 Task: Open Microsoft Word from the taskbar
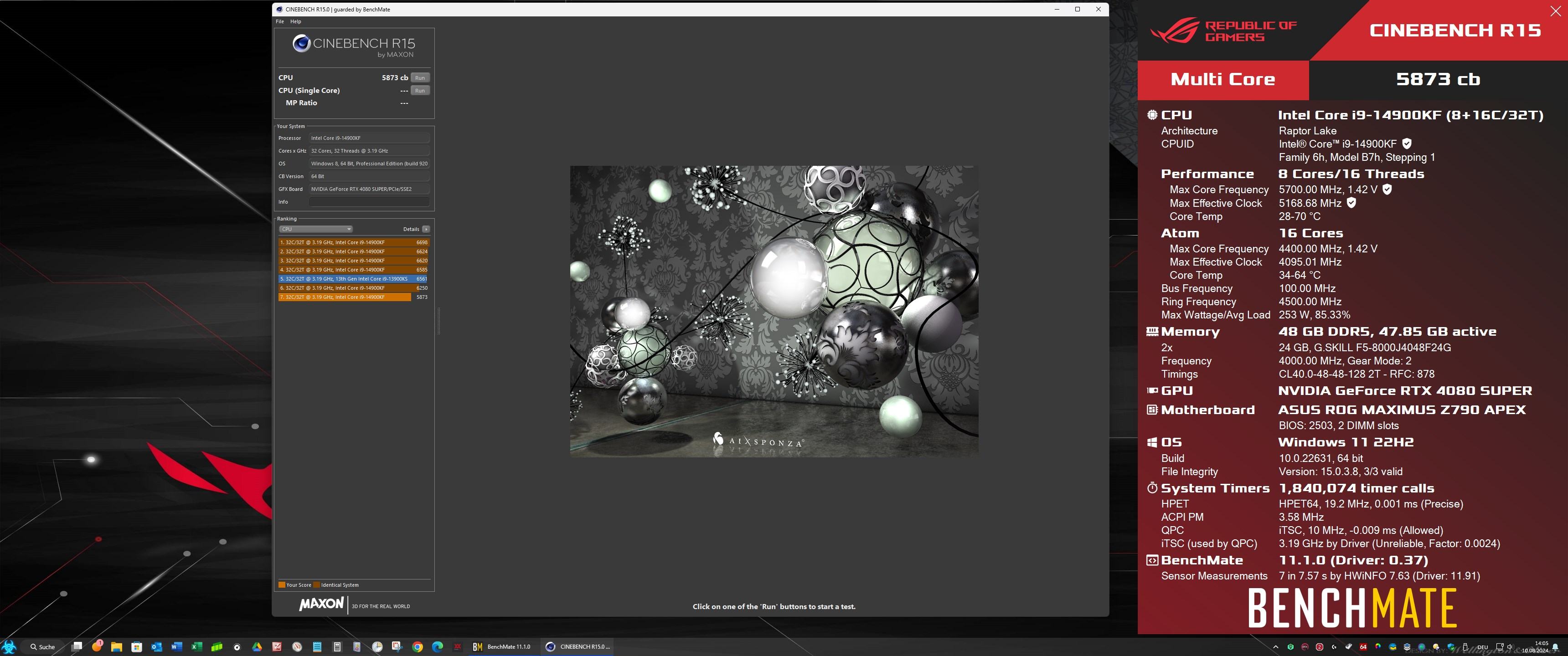click(176, 647)
